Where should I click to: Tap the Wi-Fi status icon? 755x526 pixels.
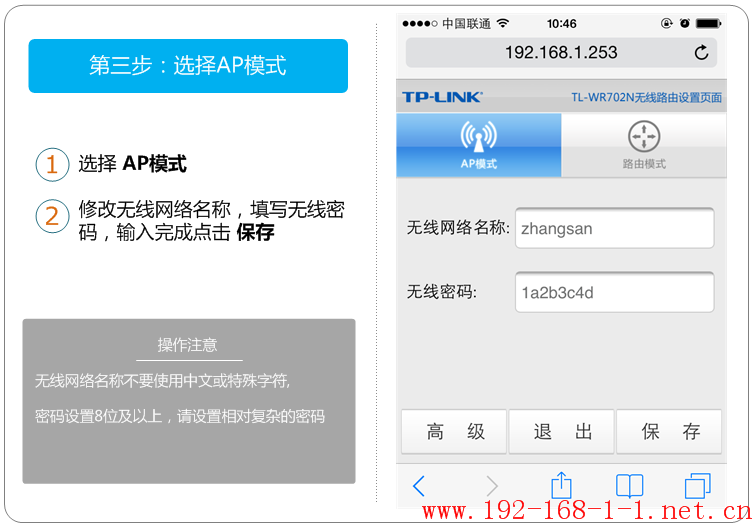[x=503, y=23]
